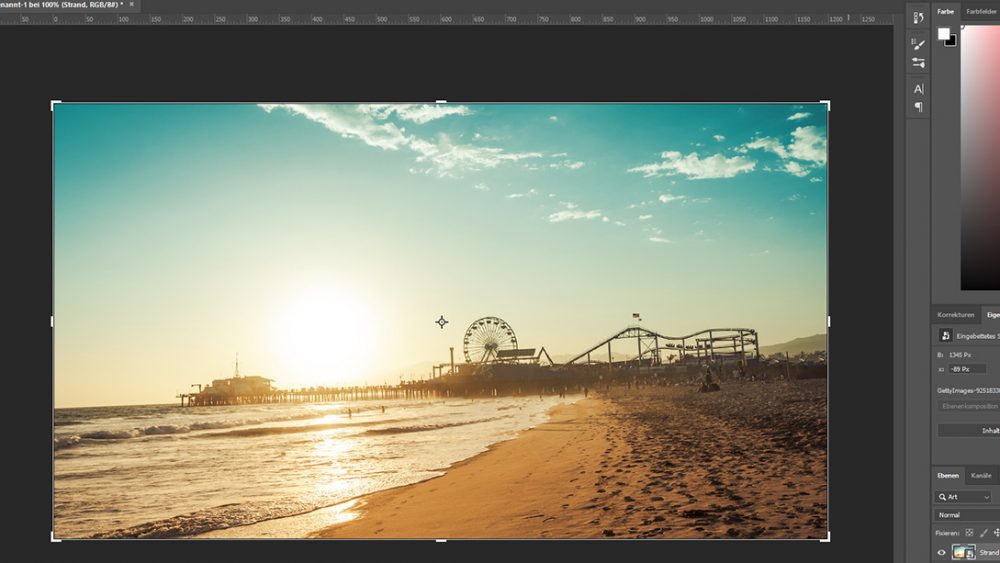
Task: Select the Strand layer name
Action: click(x=989, y=553)
